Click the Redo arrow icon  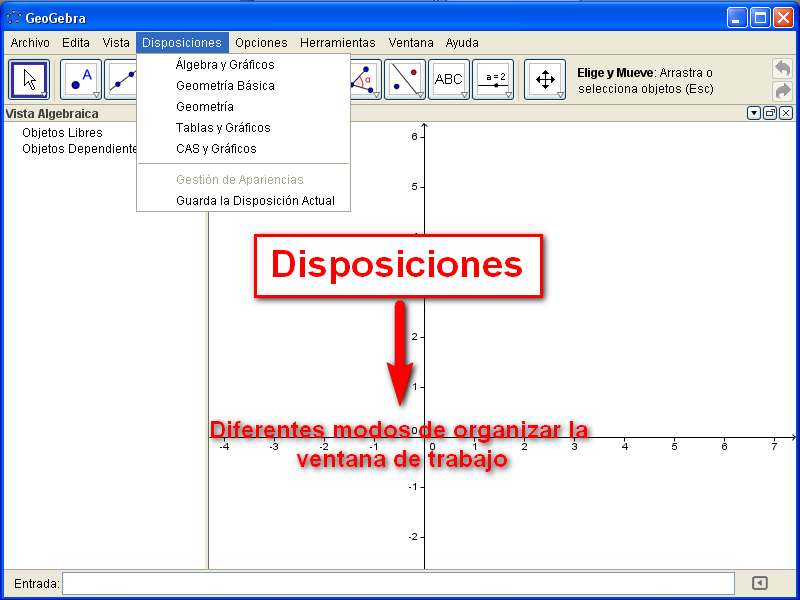pyautogui.click(x=781, y=91)
